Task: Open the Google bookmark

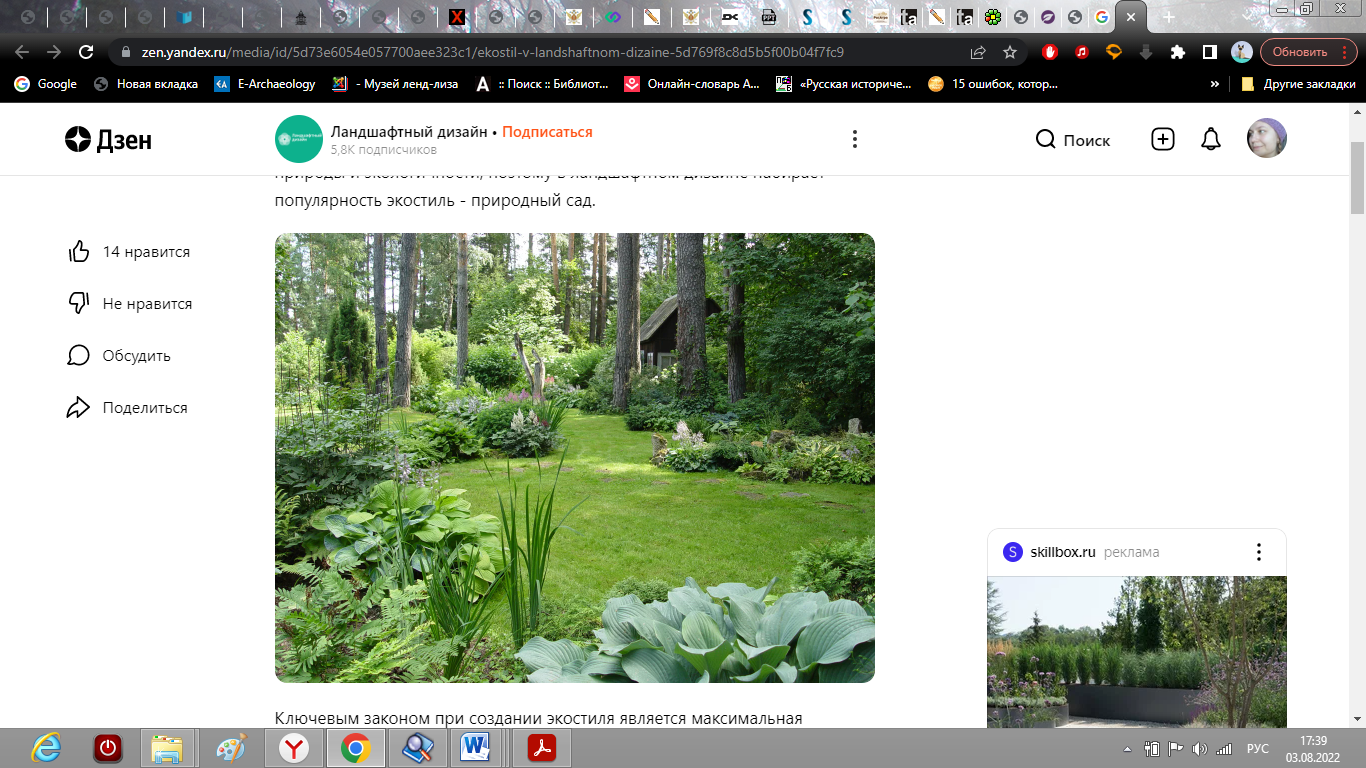Action: coord(46,84)
